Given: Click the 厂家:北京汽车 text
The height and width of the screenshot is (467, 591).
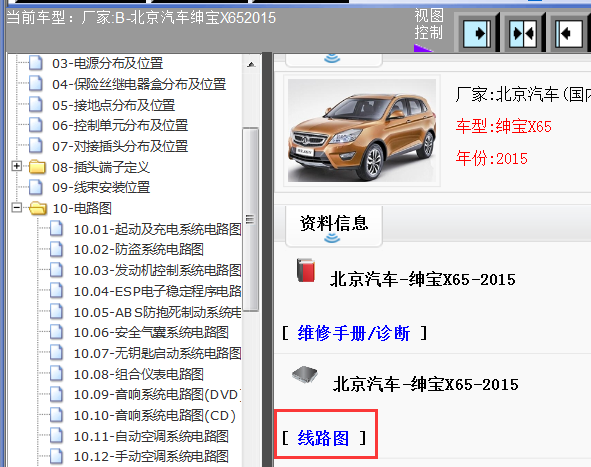Looking at the screenshot, I should 523,94.
